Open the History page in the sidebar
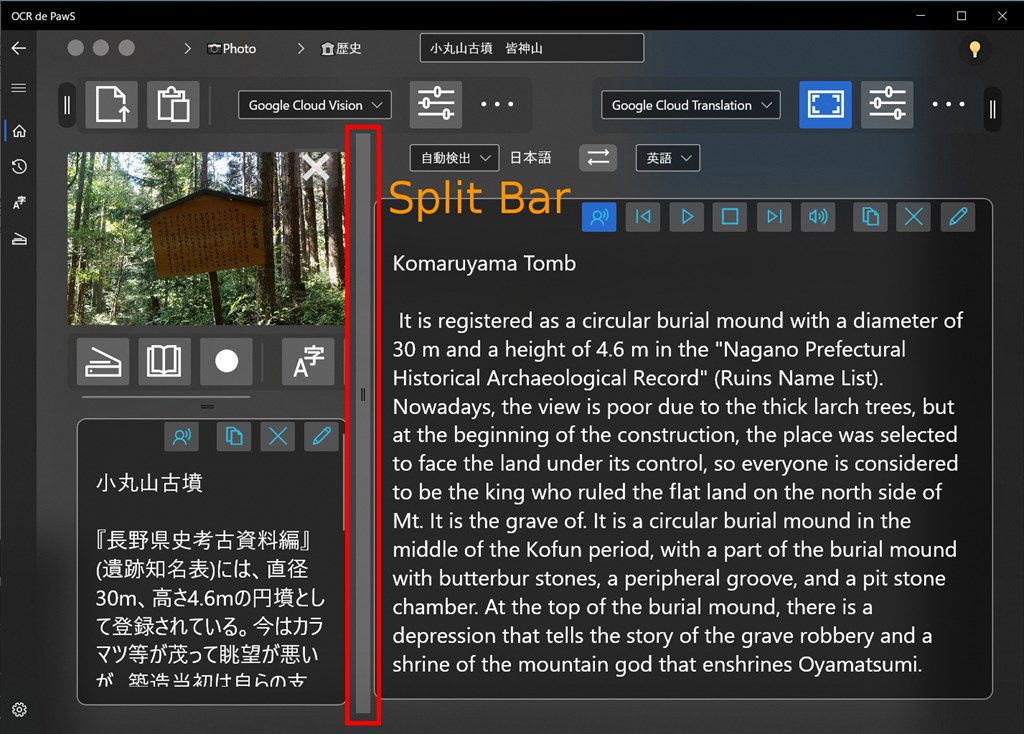The height and width of the screenshot is (734, 1024). click(19, 167)
